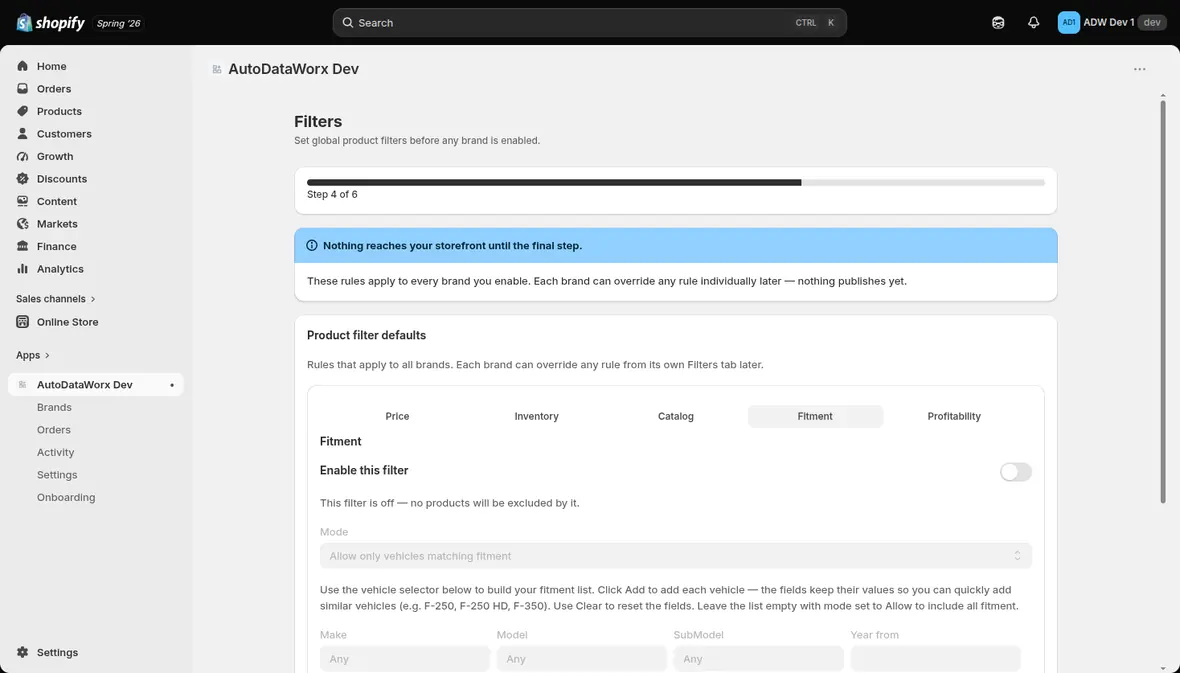Go to Home in sidebar
This screenshot has height=673, width=1180.
pyautogui.click(x=51, y=66)
